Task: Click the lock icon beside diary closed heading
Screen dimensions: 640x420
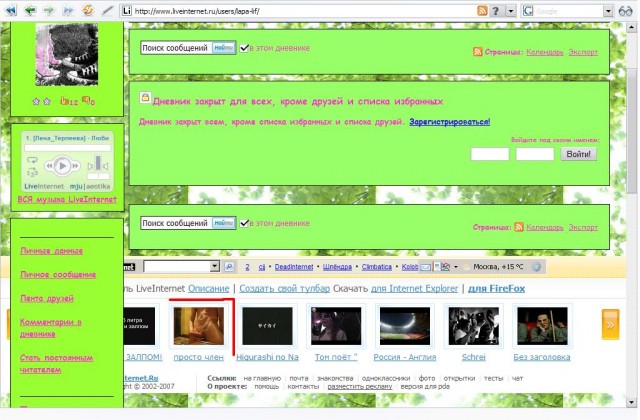Action: pos(145,97)
